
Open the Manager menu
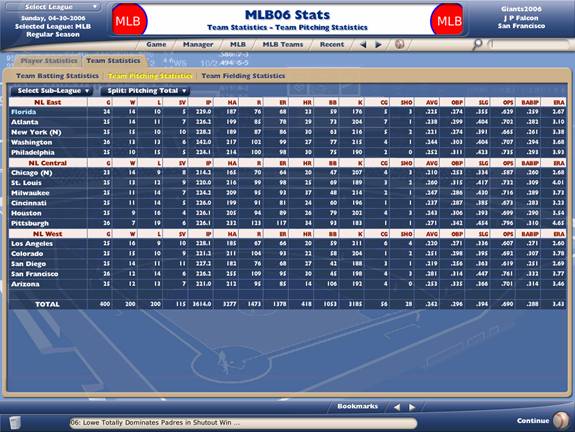click(198, 44)
